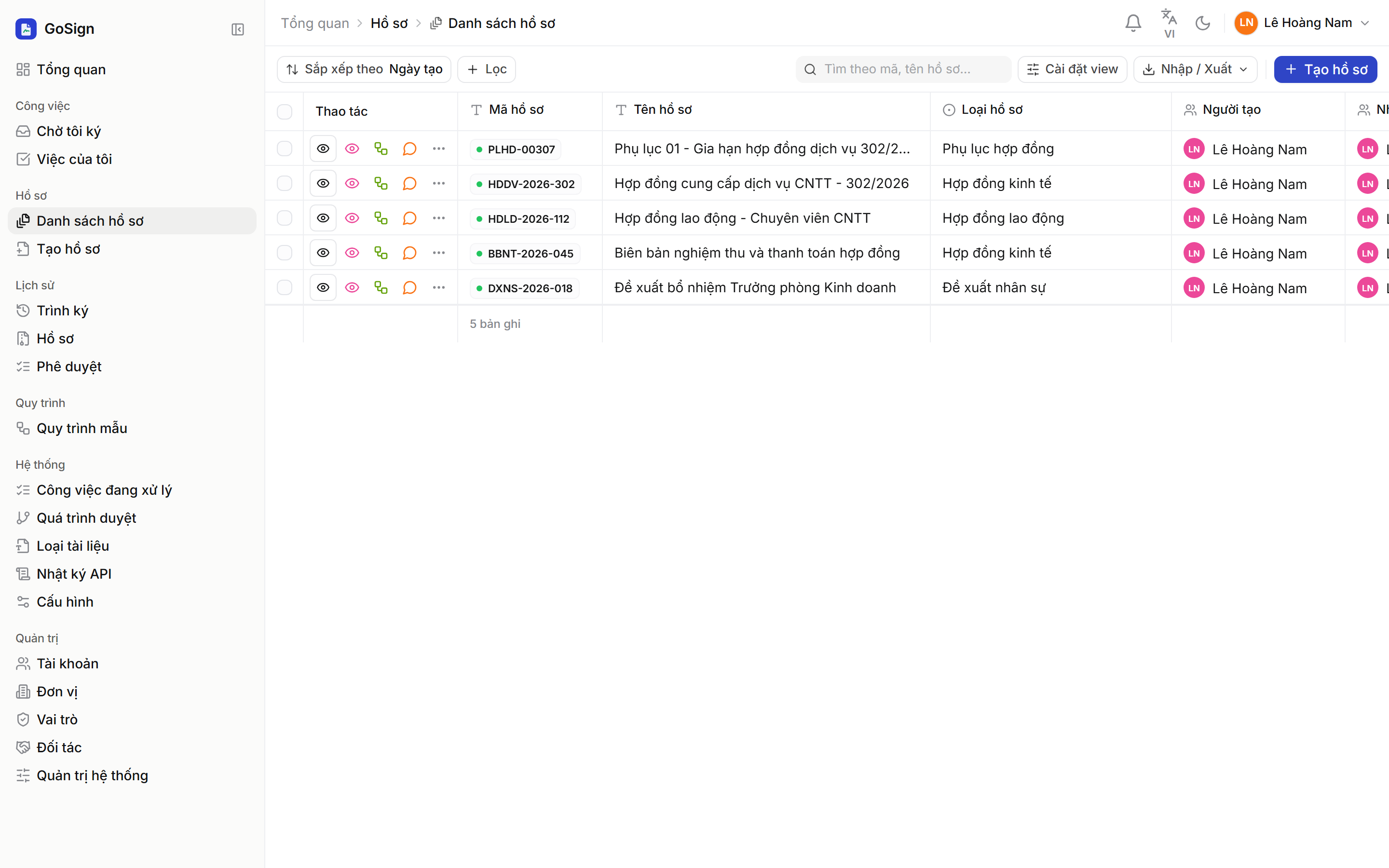The width and height of the screenshot is (1389, 868).
Task: Open Lê Hoàng Nam account dropdown
Action: point(1302,23)
